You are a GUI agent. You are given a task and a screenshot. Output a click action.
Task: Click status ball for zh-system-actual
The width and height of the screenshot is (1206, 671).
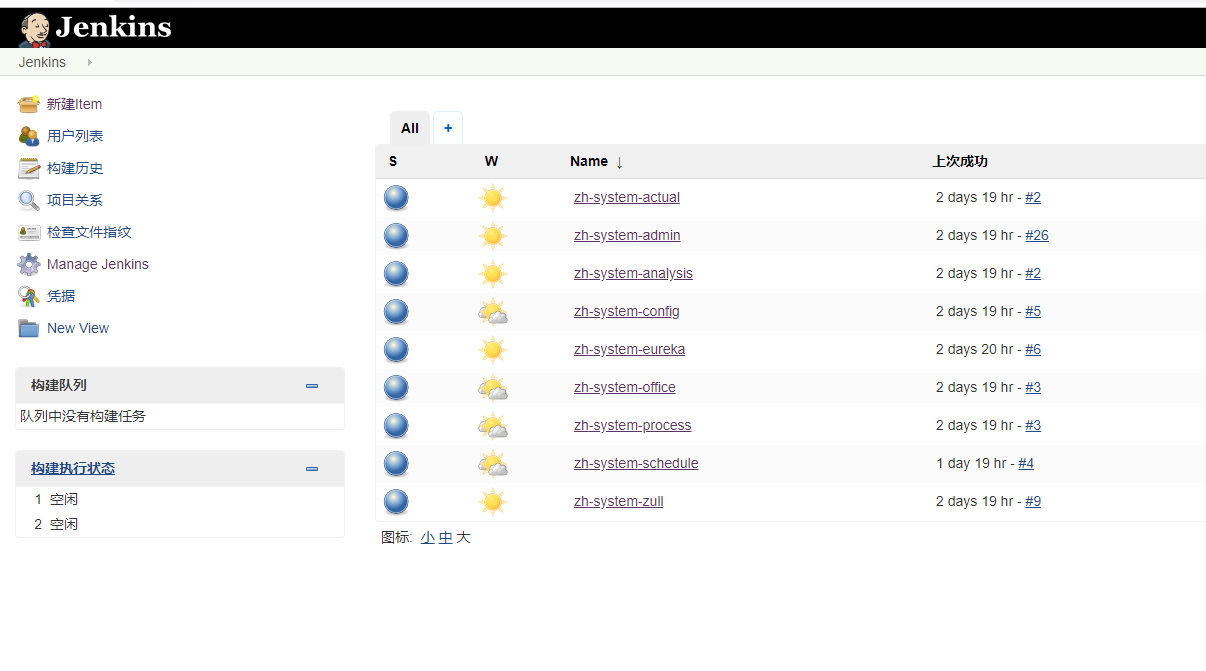tap(396, 198)
